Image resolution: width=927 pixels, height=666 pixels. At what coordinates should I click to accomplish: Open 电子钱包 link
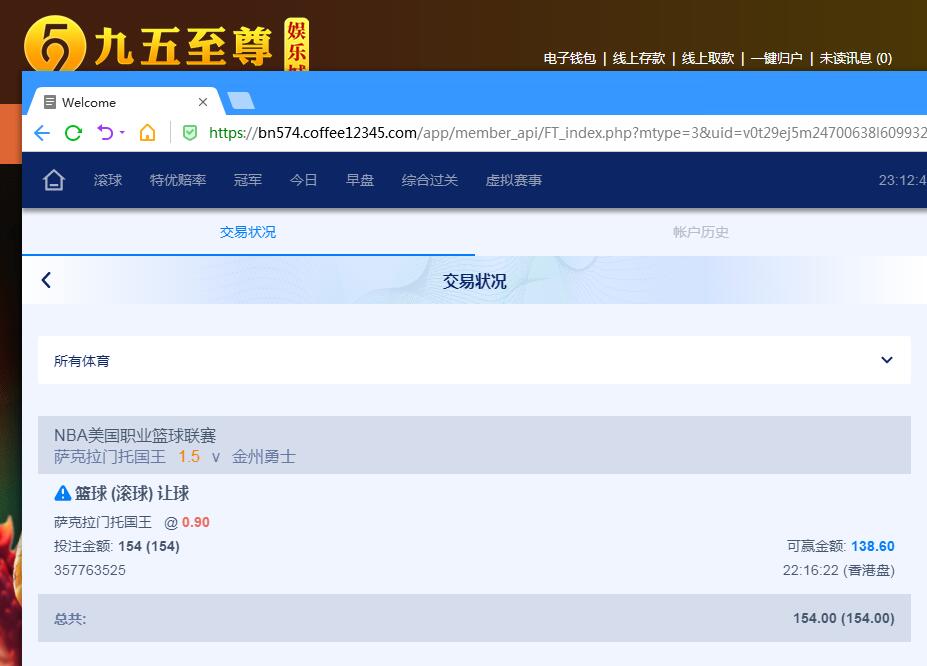[569, 58]
